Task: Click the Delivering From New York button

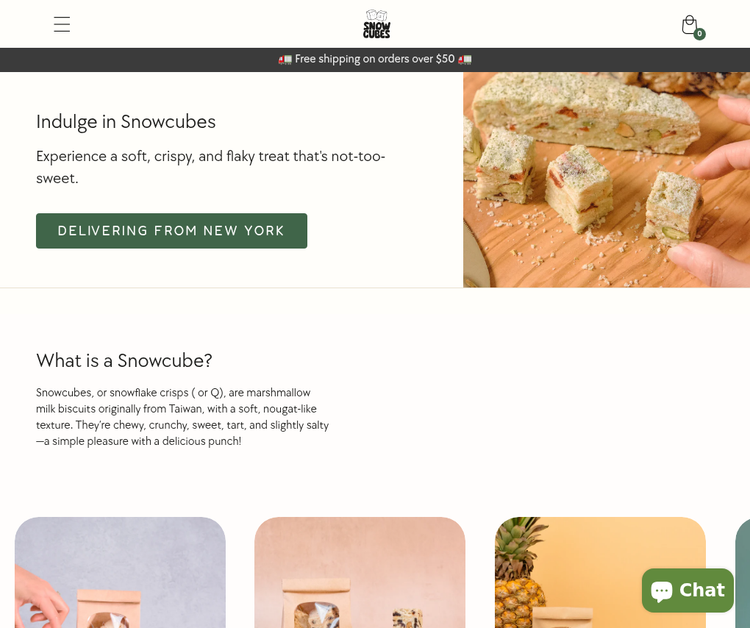Action: [171, 231]
